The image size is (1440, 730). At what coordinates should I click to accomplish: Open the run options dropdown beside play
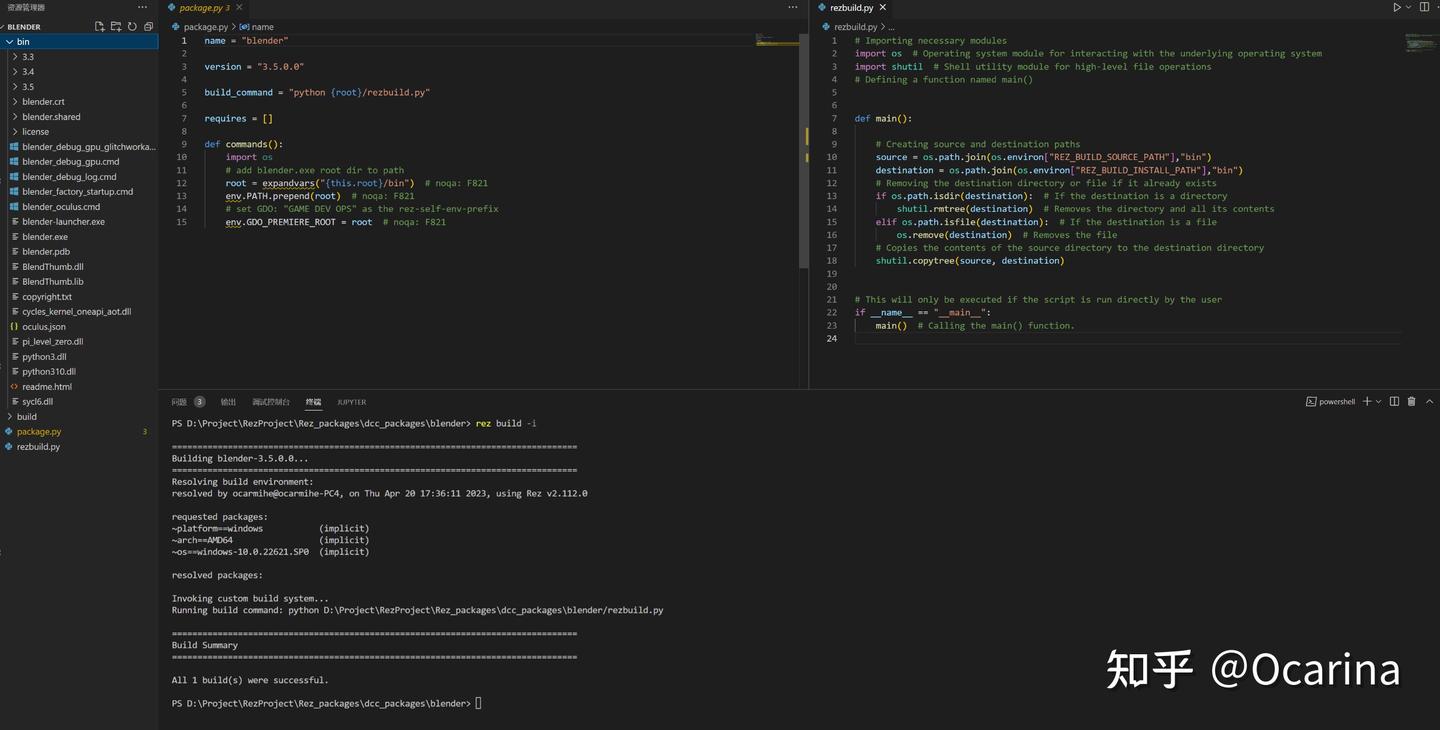pyautogui.click(x=1408, y=7)
